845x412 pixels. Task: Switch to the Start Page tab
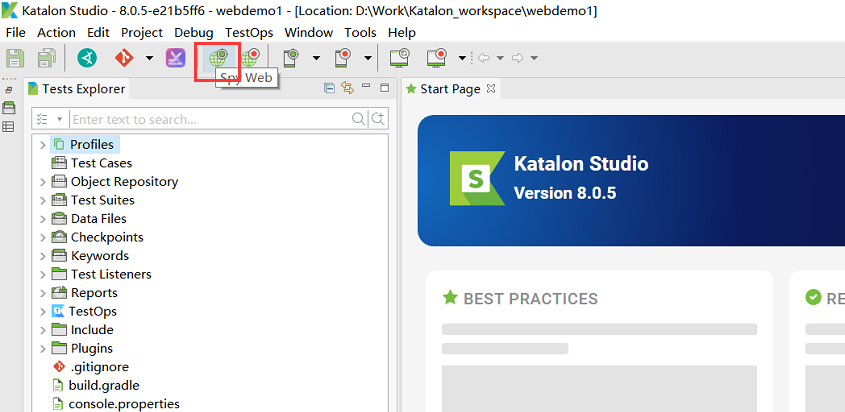[449, 89]
